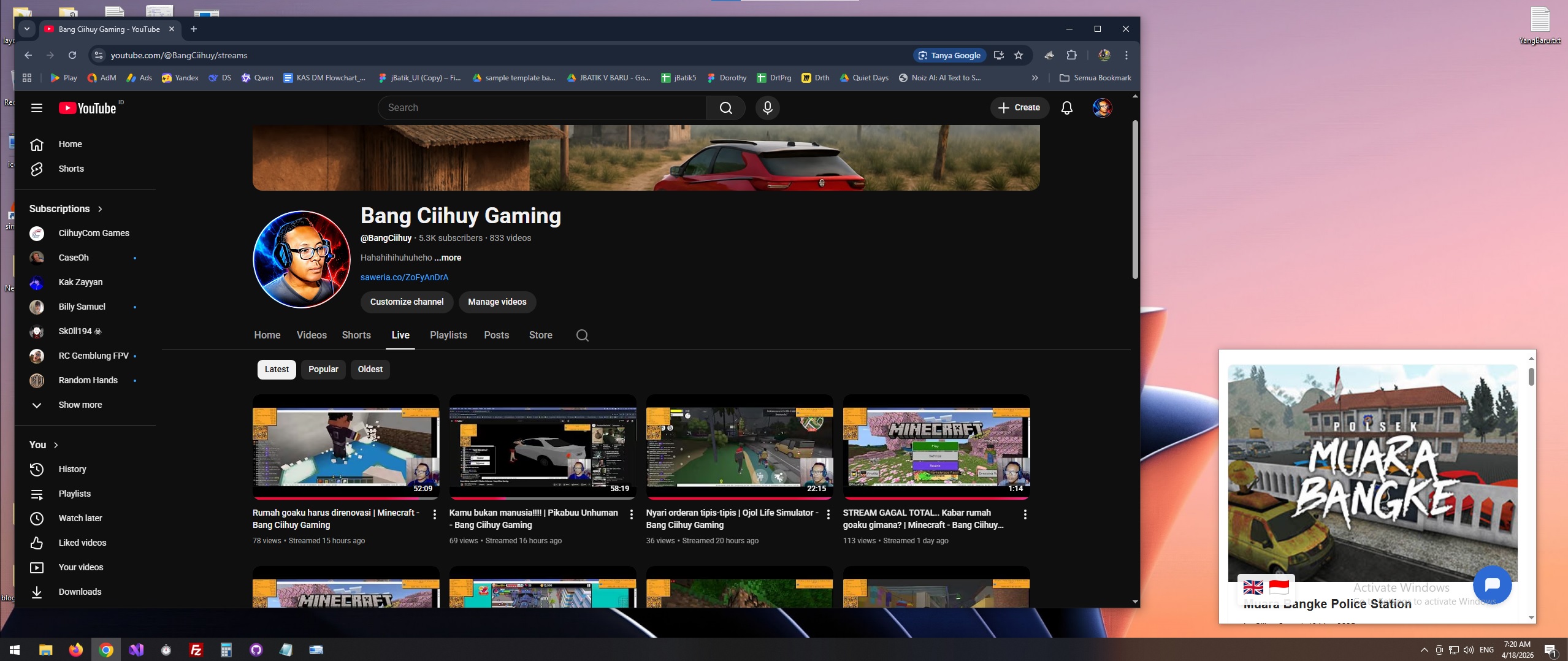1568x661 pixels.
Task: Open Firefox from the taskbar
Action: [75, 650]
